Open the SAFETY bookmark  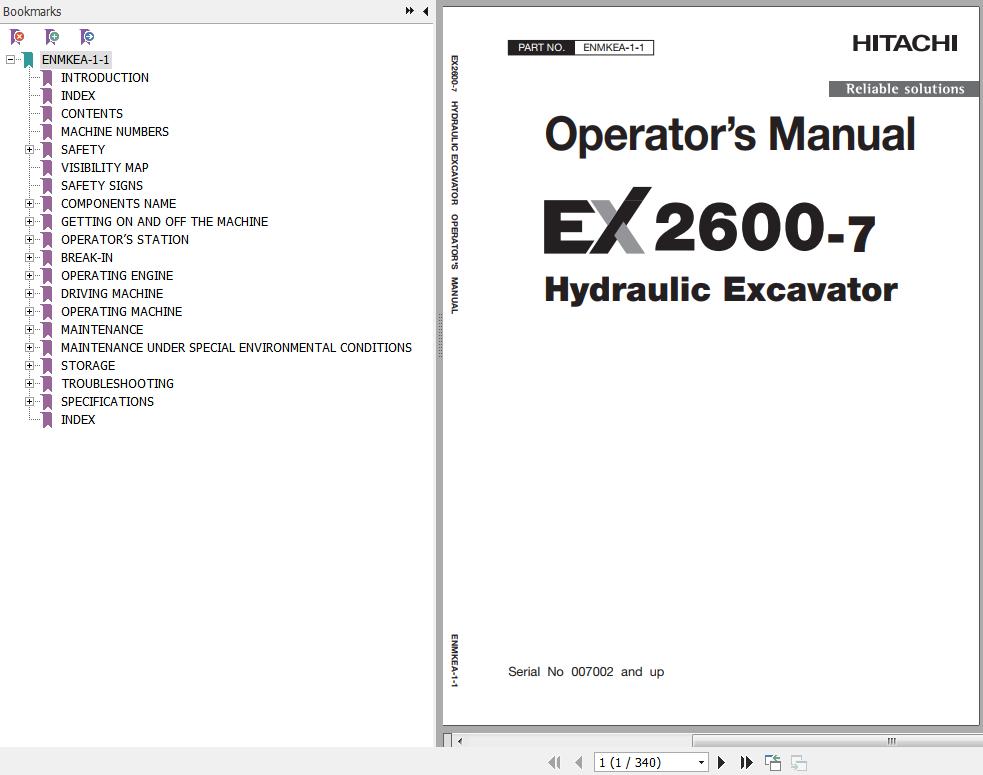pos(83,150)
